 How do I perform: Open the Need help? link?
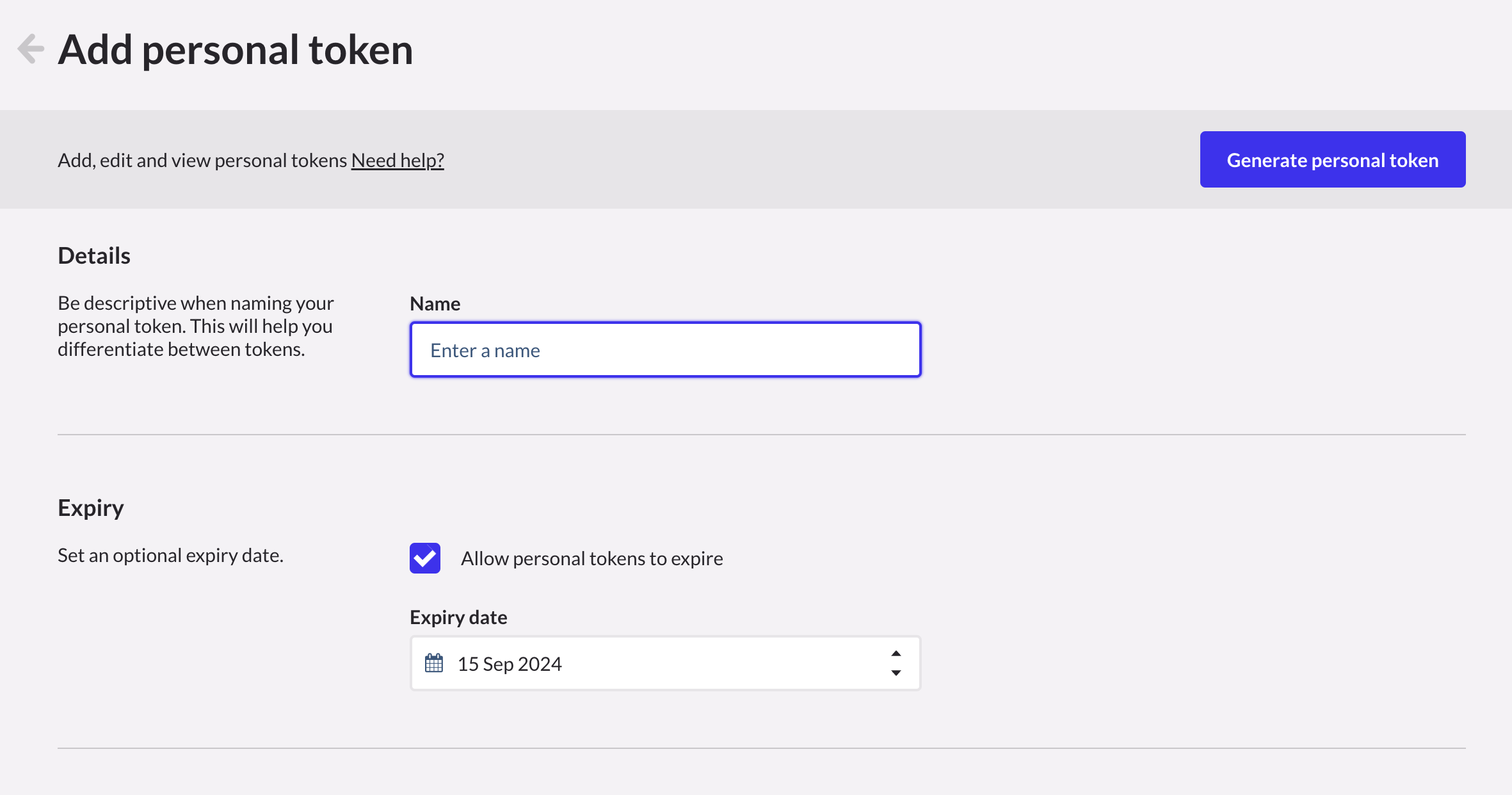(398, 160)
